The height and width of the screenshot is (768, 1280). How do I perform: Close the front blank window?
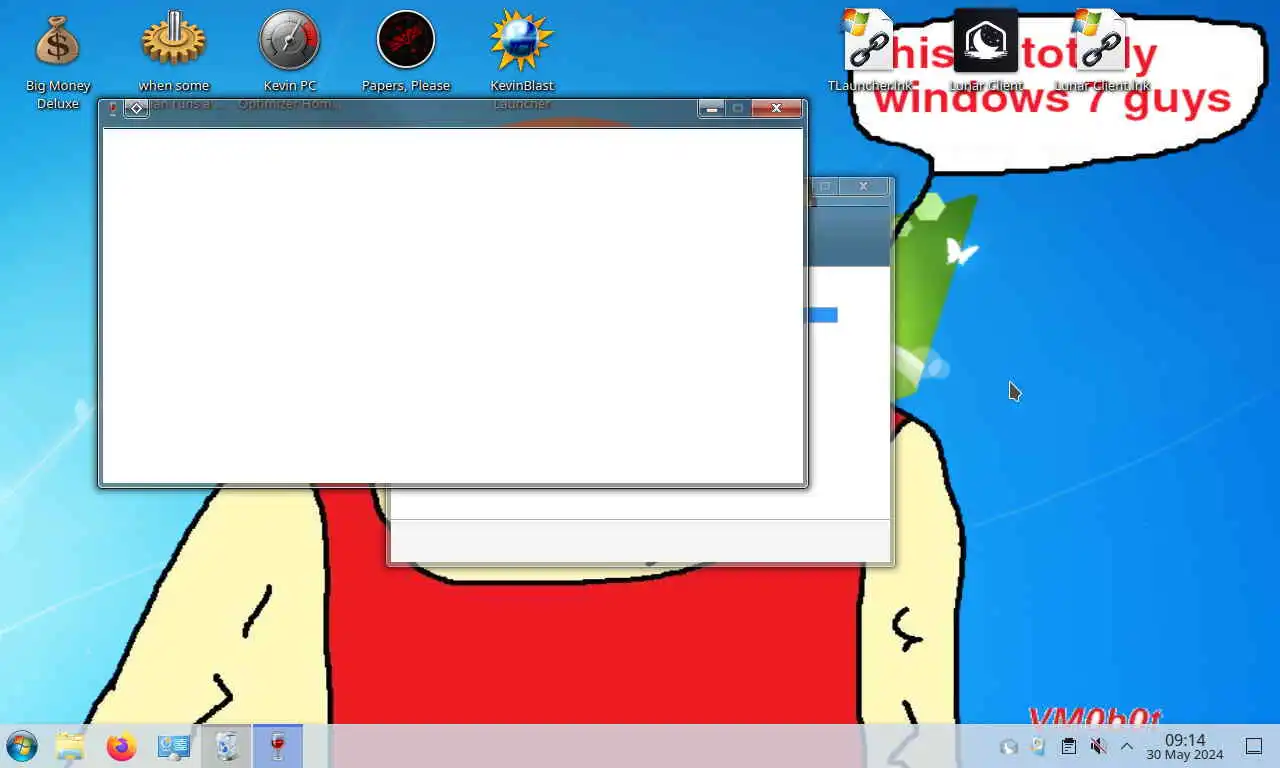pyautogui.click(x=776, y=108)
